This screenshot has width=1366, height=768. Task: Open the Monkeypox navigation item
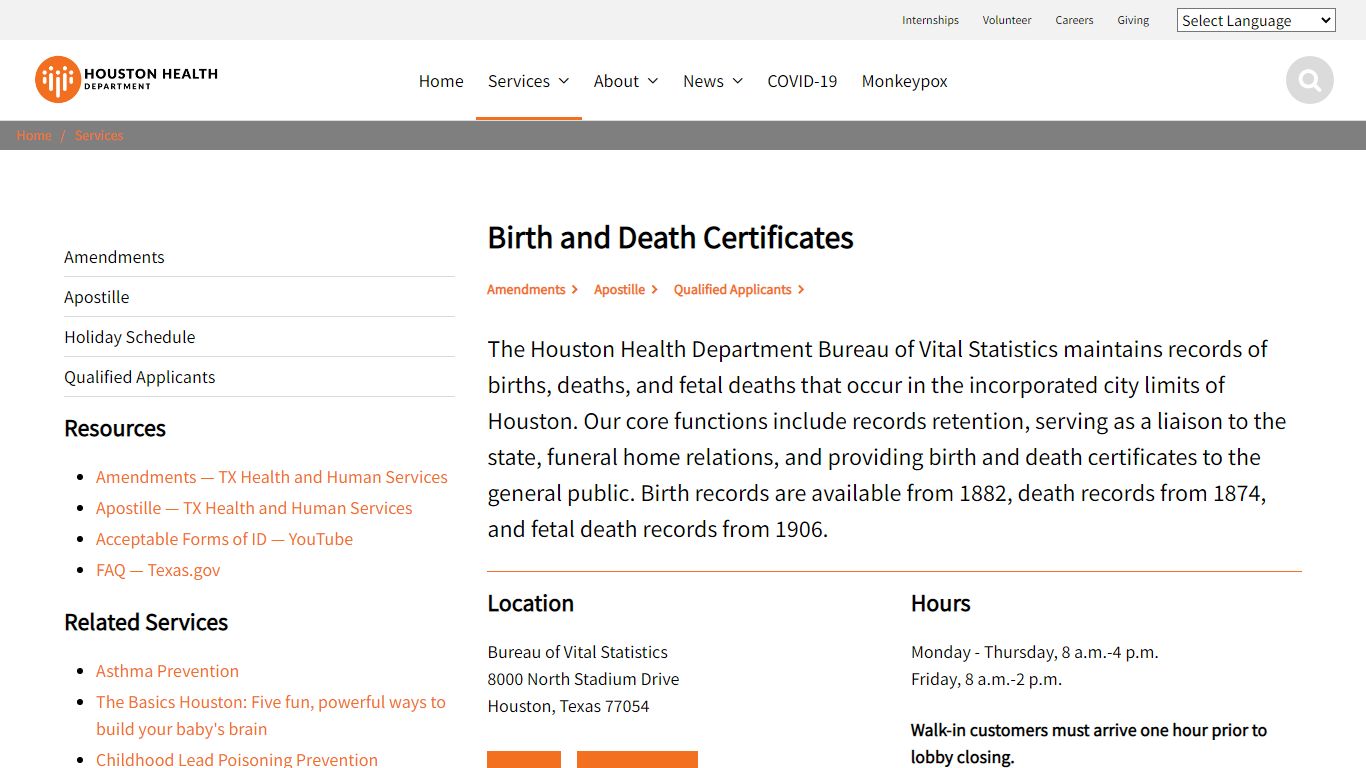click(x=905, y=81)
